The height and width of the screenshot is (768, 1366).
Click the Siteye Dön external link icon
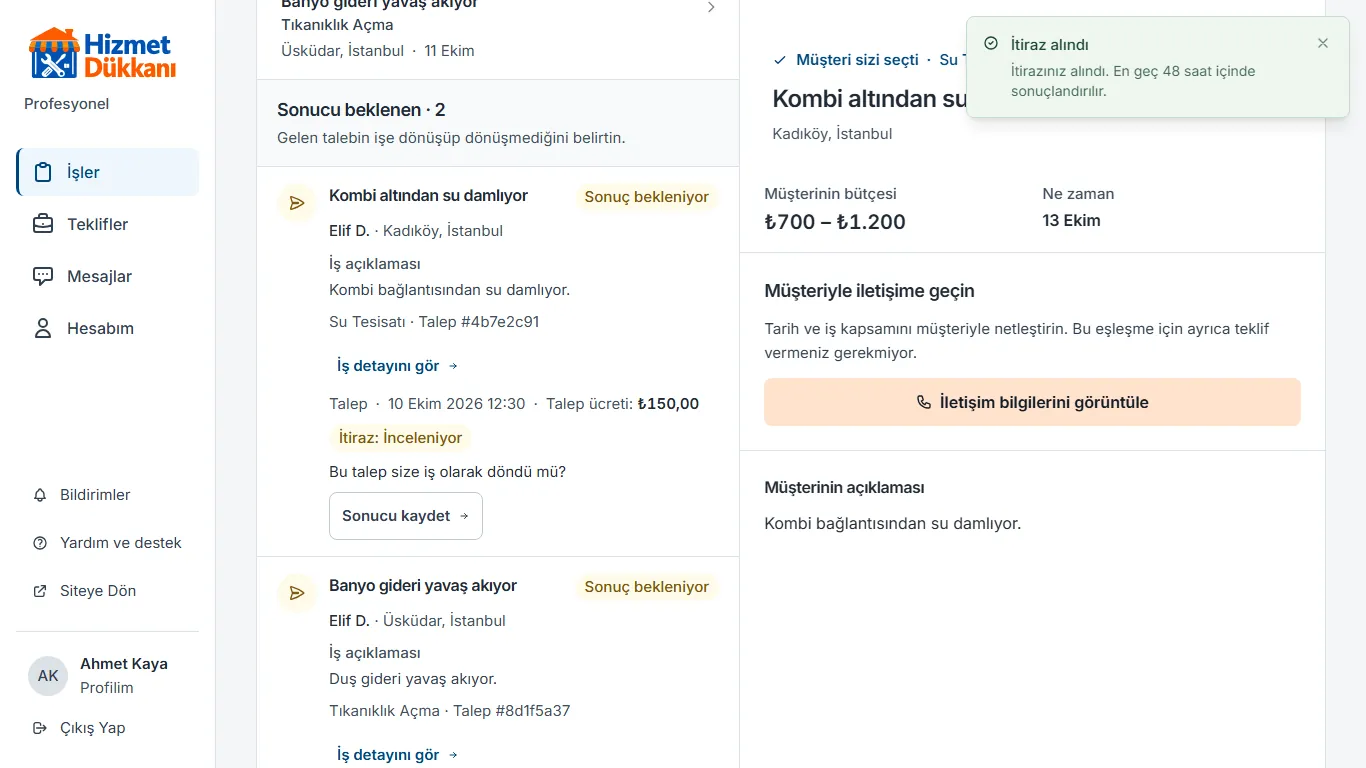[x=40, y=591]
